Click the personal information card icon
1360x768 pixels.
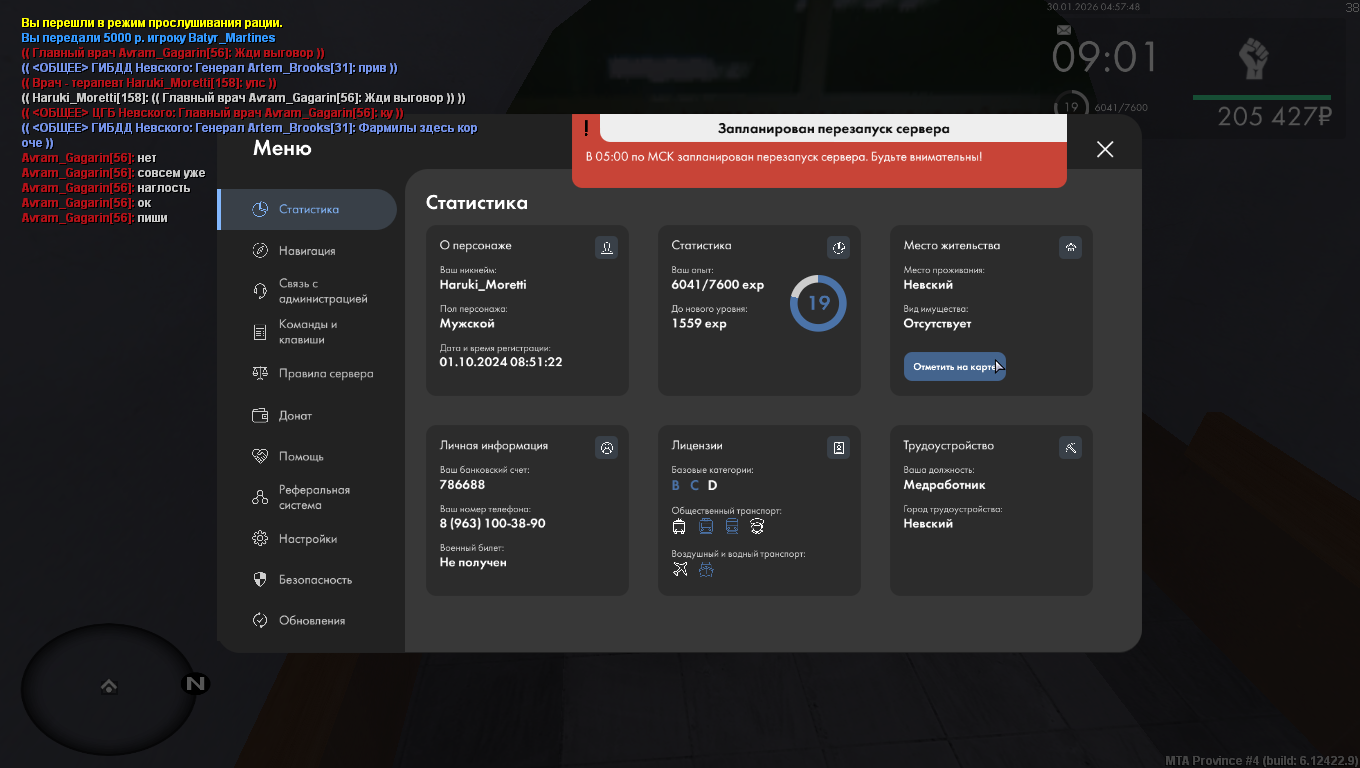[x=606, y=447]
